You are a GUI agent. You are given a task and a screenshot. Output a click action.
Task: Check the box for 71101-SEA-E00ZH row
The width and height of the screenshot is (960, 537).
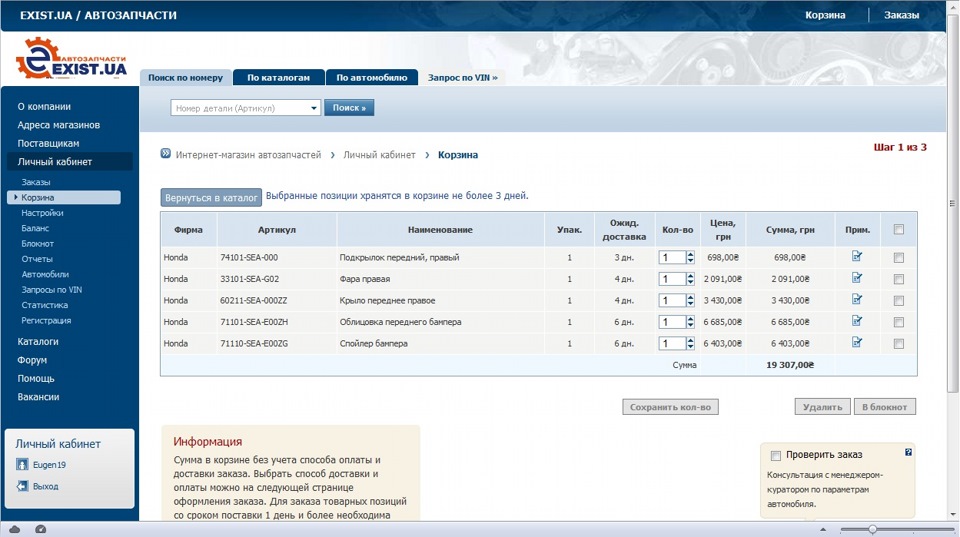click(x=899, y=322)
